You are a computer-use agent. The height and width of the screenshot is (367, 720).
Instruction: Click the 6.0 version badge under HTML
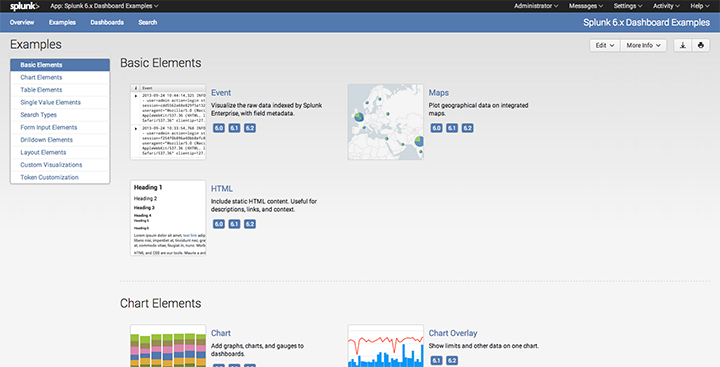tap(219, 224)
